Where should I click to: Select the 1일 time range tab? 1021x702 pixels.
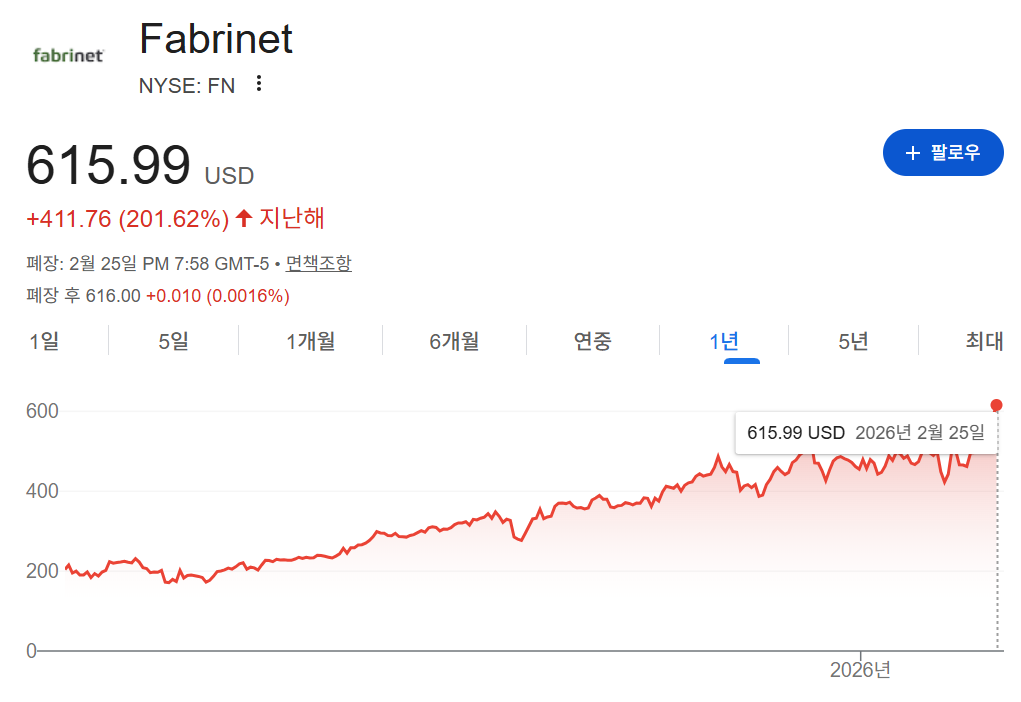tap(45, 341)
